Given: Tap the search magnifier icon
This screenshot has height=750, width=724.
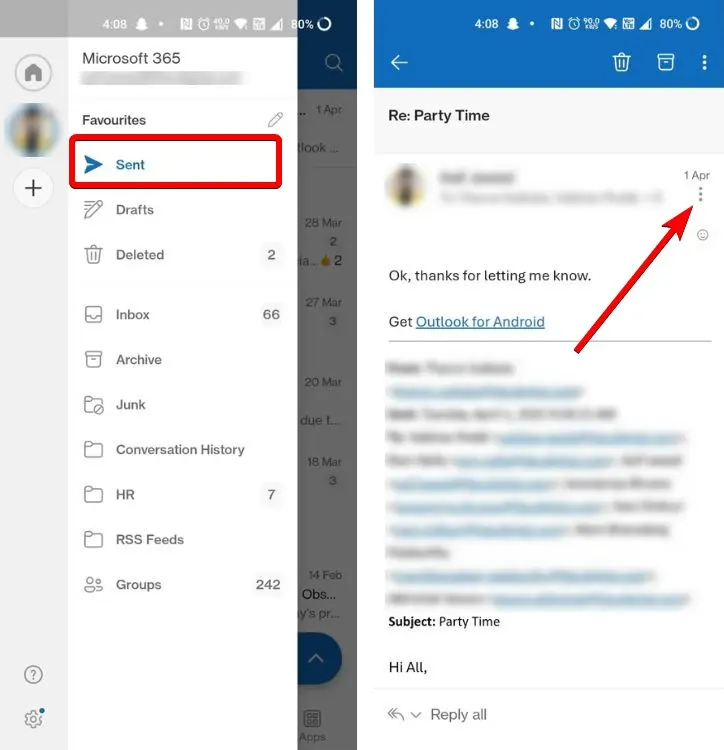Looking at the screenshot, I should tap(333, 63).
